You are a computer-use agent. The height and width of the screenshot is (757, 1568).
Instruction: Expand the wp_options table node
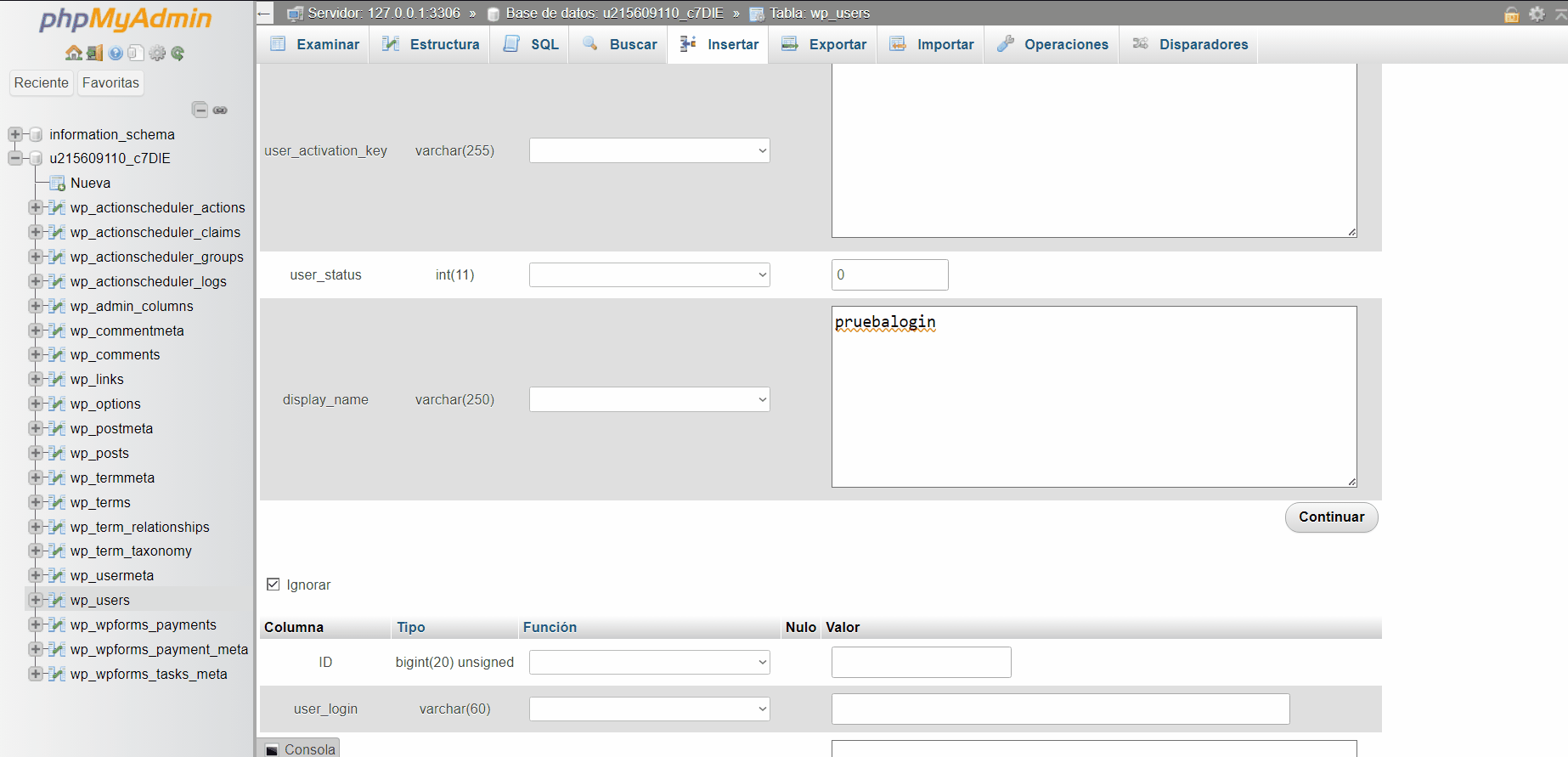35,404
